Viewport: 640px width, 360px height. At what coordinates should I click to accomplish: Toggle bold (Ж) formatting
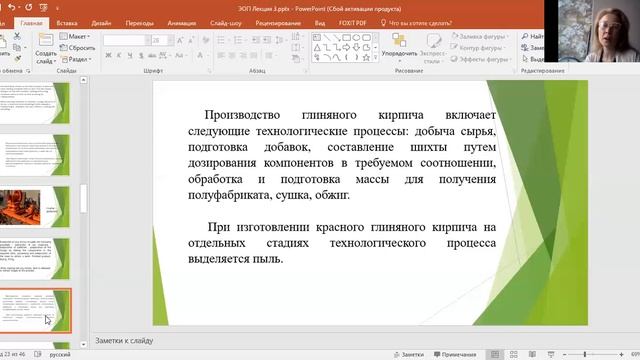pyautogui.click(x=108, y=56)
